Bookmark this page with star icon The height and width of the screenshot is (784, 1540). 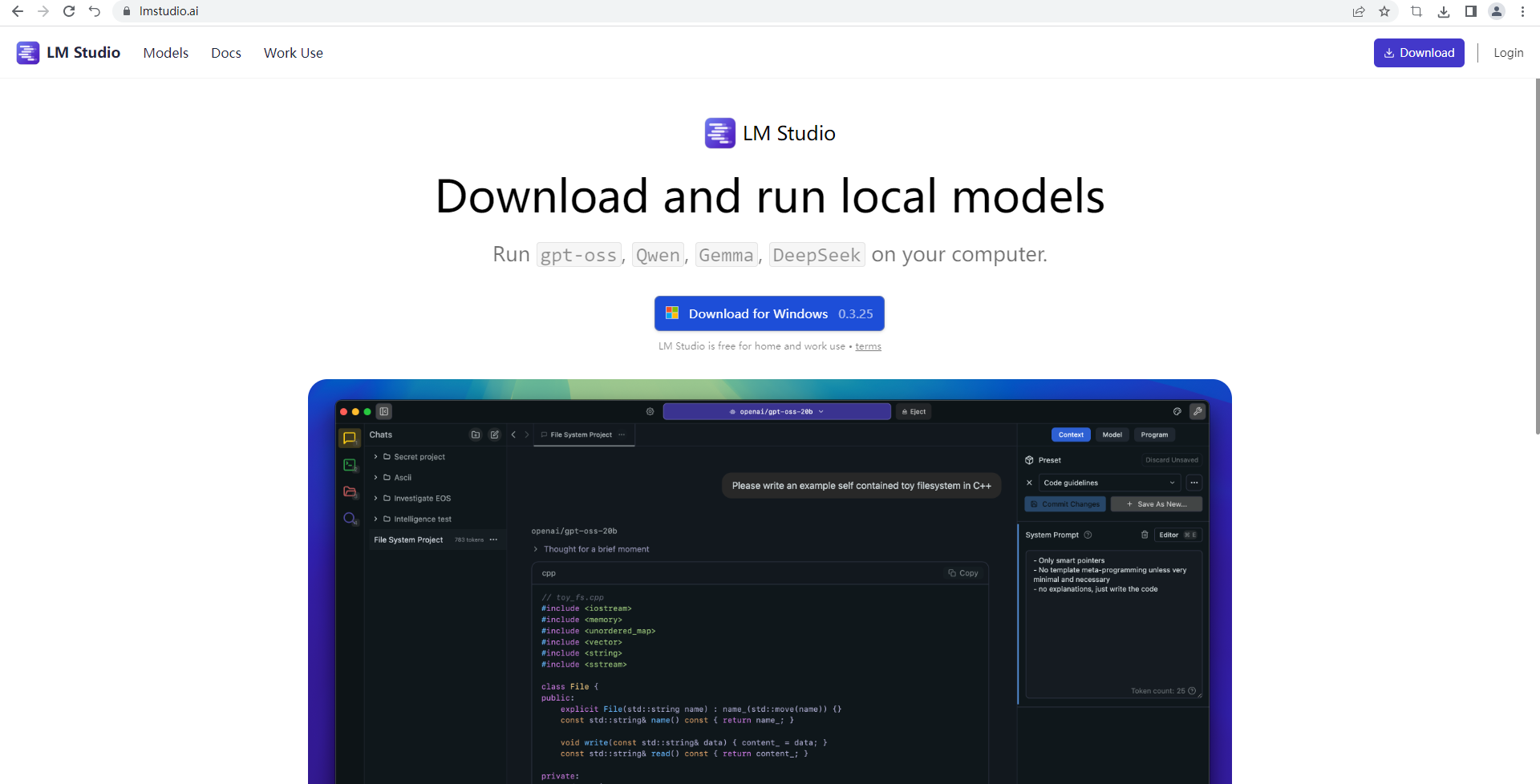(x=1384, y=11)
